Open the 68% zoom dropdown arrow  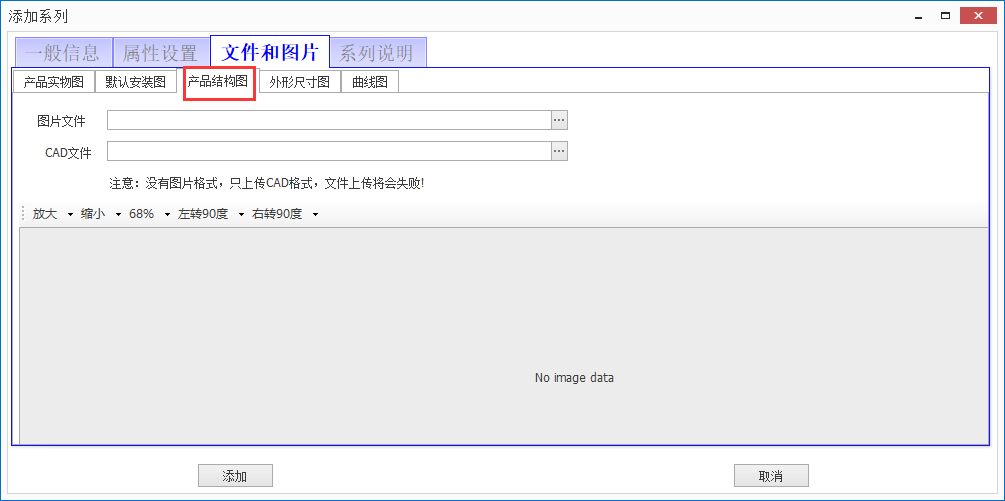click(x=167, y=215)
